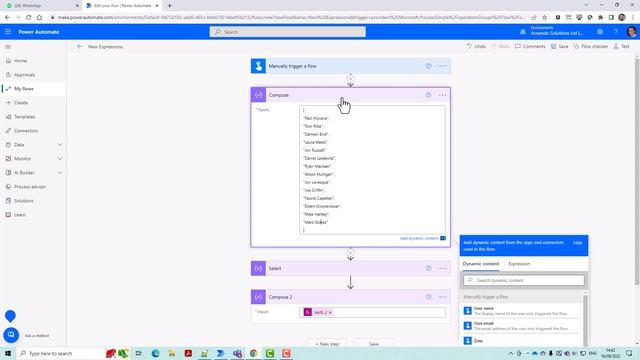Open the trigger card's ellipsis menu
This screenshot has height=360, width=640.
tap(442, 66)
